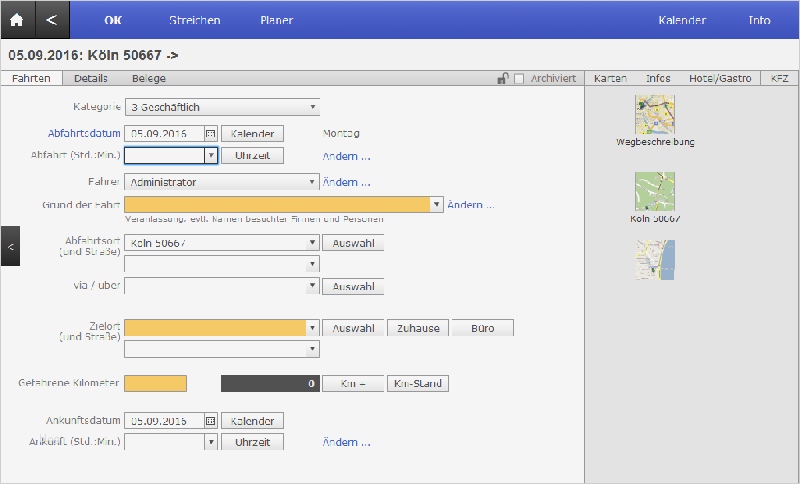Open the KFZ tab
Screen dimensions: 800x484
(x=779, y=78)
